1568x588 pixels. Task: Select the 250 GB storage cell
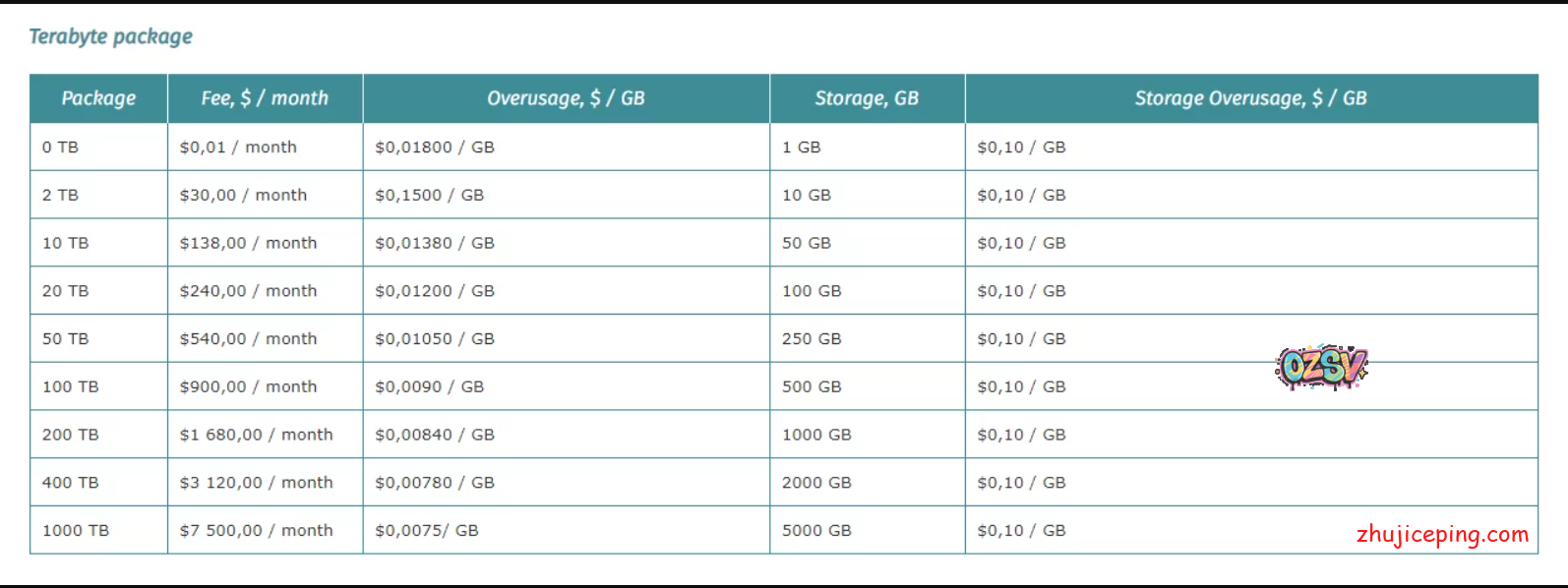tap(812, 338)
